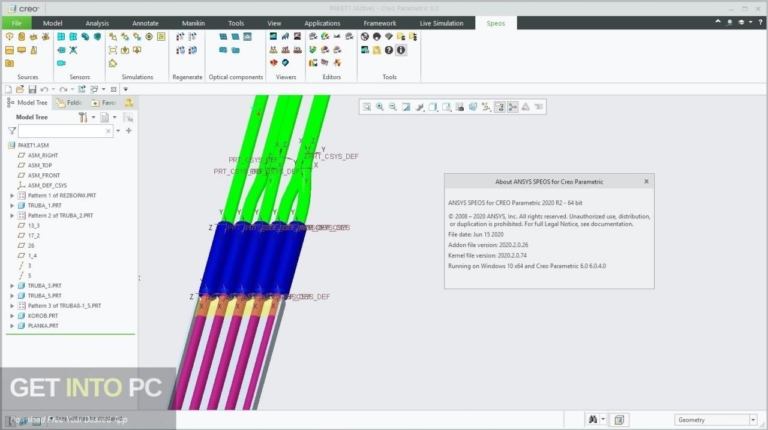Click the display-shaped source icon in Sources group
Screen dimensions: 768x430
coord(22,50)
